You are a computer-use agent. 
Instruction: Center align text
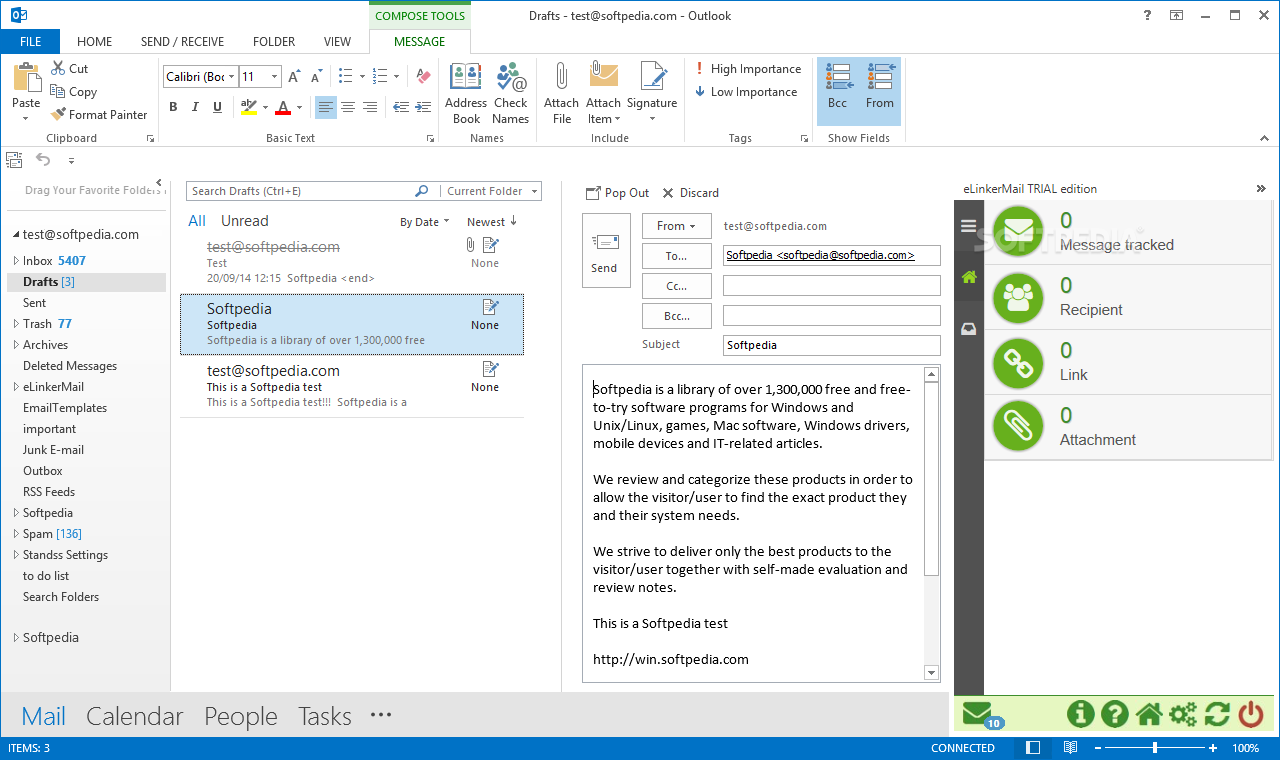click(x=348, y=107)
